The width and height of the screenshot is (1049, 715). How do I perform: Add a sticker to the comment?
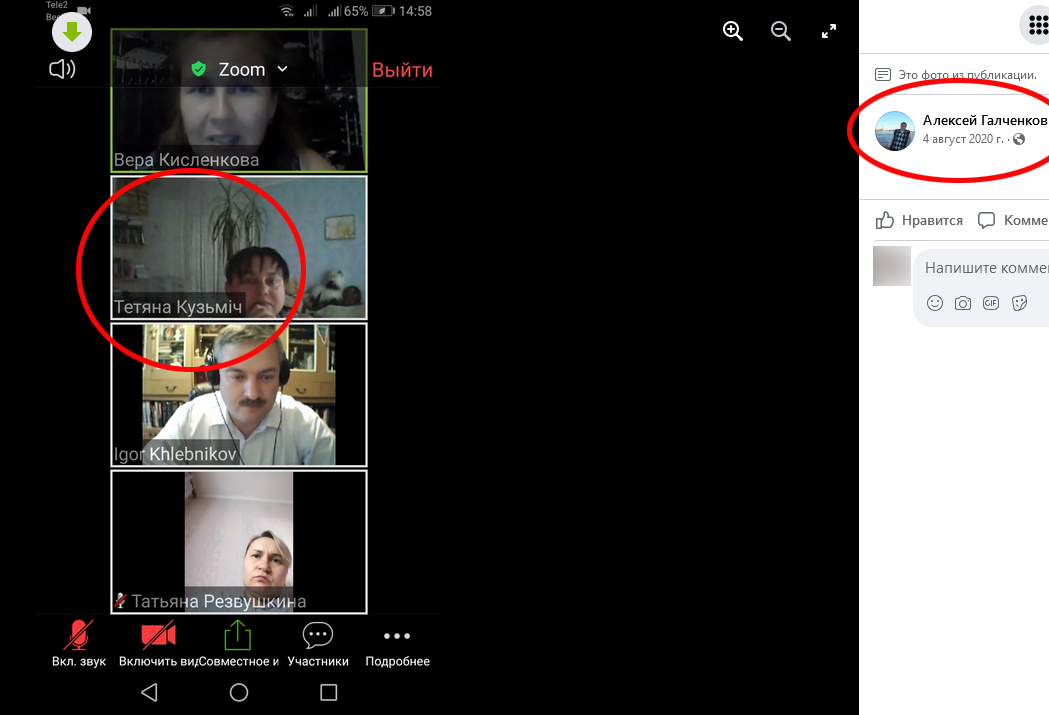click(1020, 303)
